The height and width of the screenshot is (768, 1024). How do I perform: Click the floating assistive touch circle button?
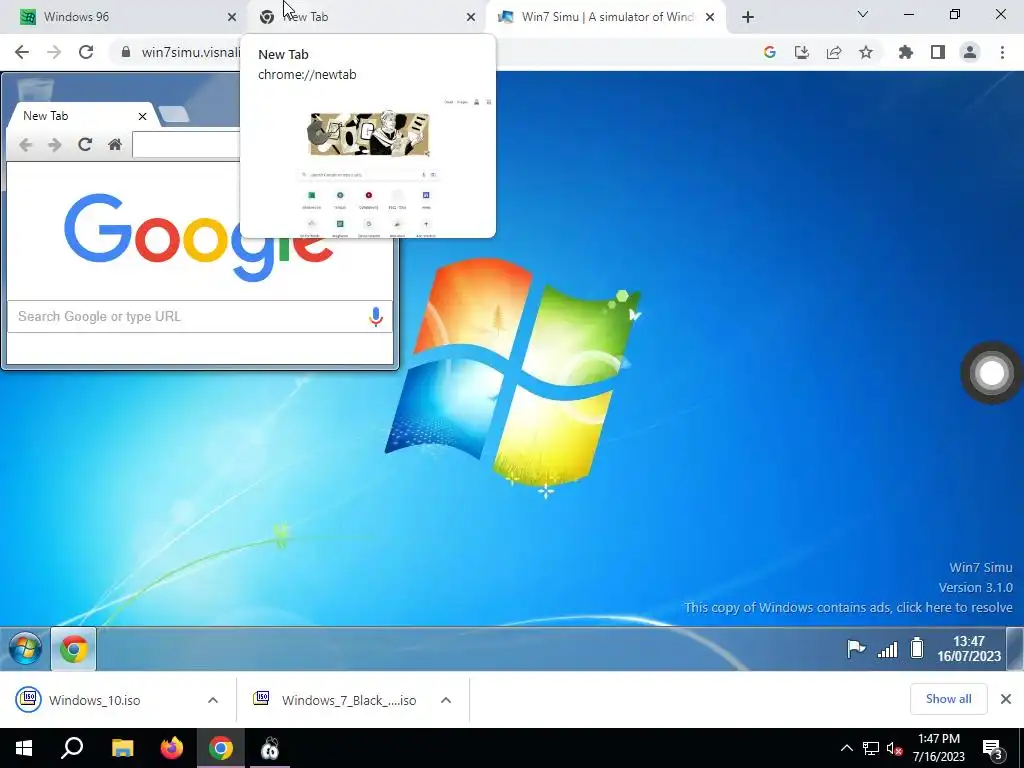991,373
